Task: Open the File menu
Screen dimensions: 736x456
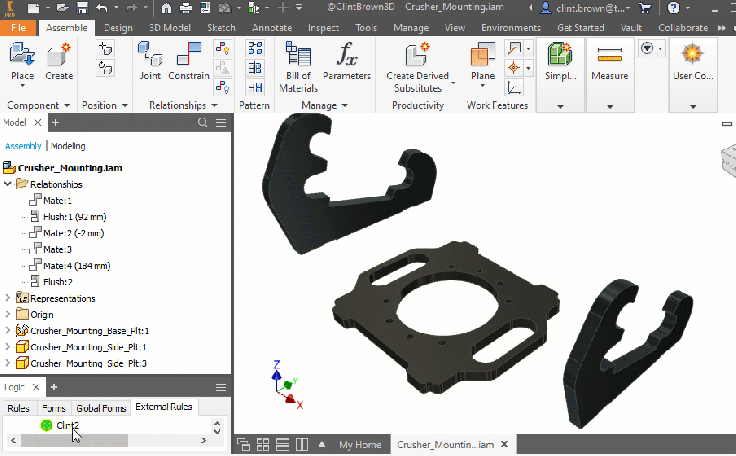Action: point(18,28)
